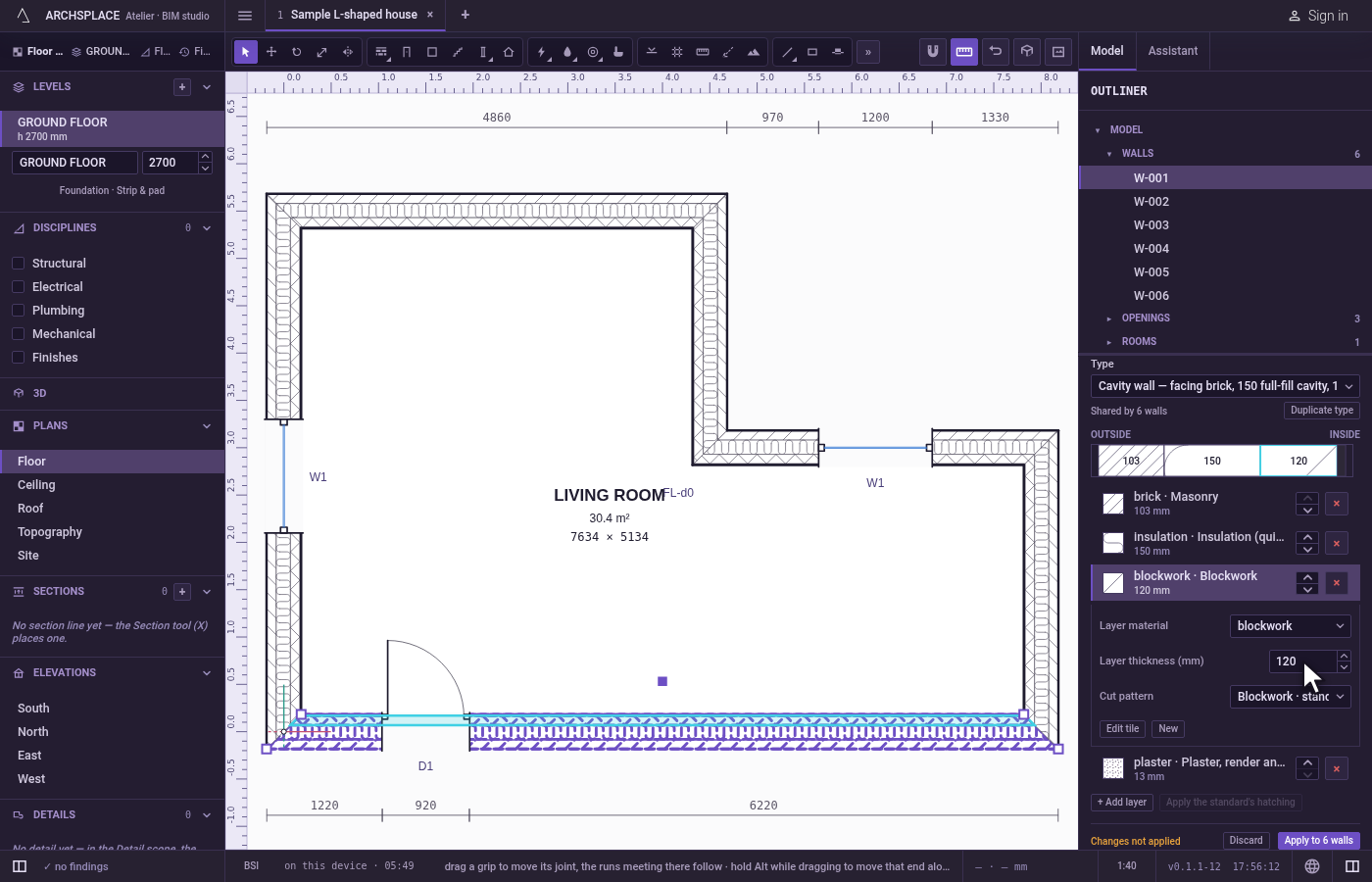This screenshot has width=1372, height=882.
Task: Open the Layer material blockwork dropdown
Action: tap(1291, 626)
